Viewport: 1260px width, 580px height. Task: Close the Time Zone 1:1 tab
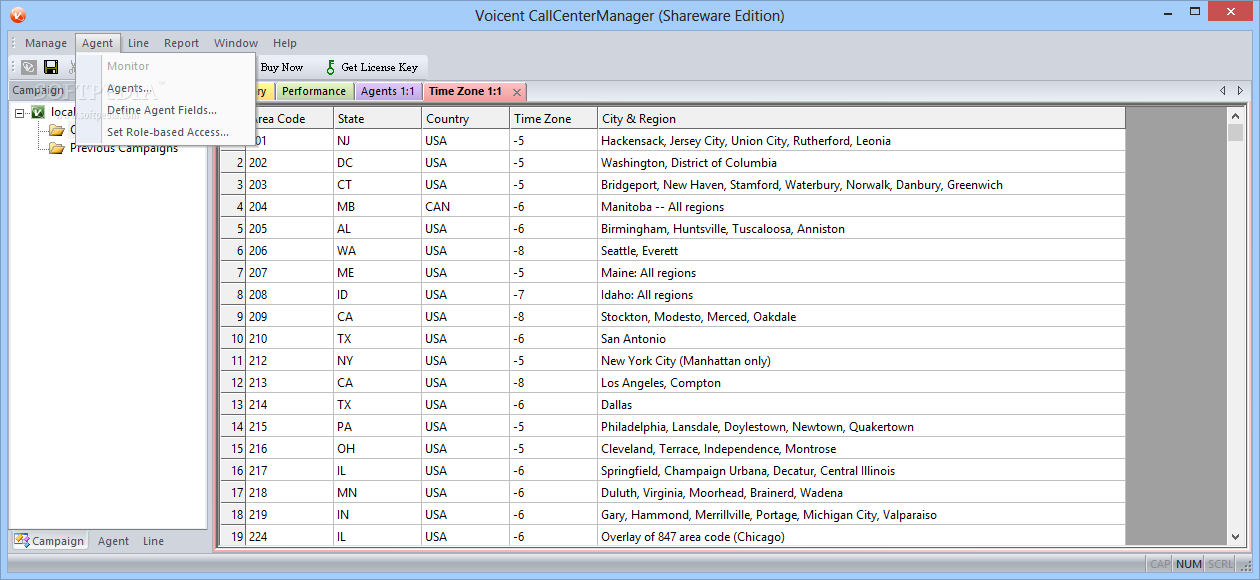[x=516, y=92]
